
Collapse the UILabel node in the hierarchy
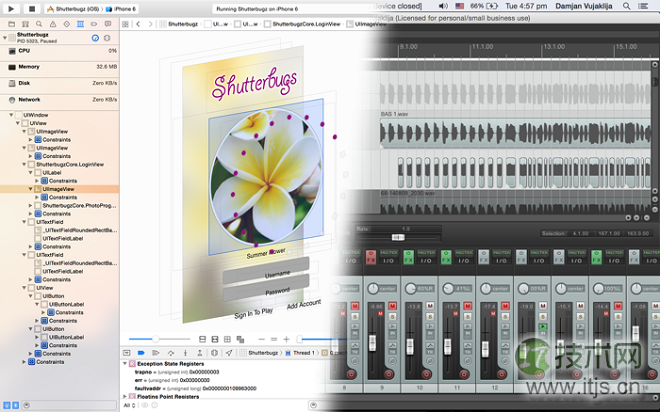pos(30,173)
